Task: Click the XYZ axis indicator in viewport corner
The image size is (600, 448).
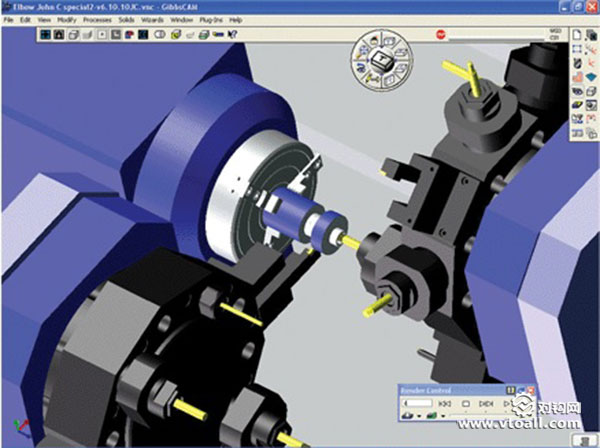Action: coord(21,428)
